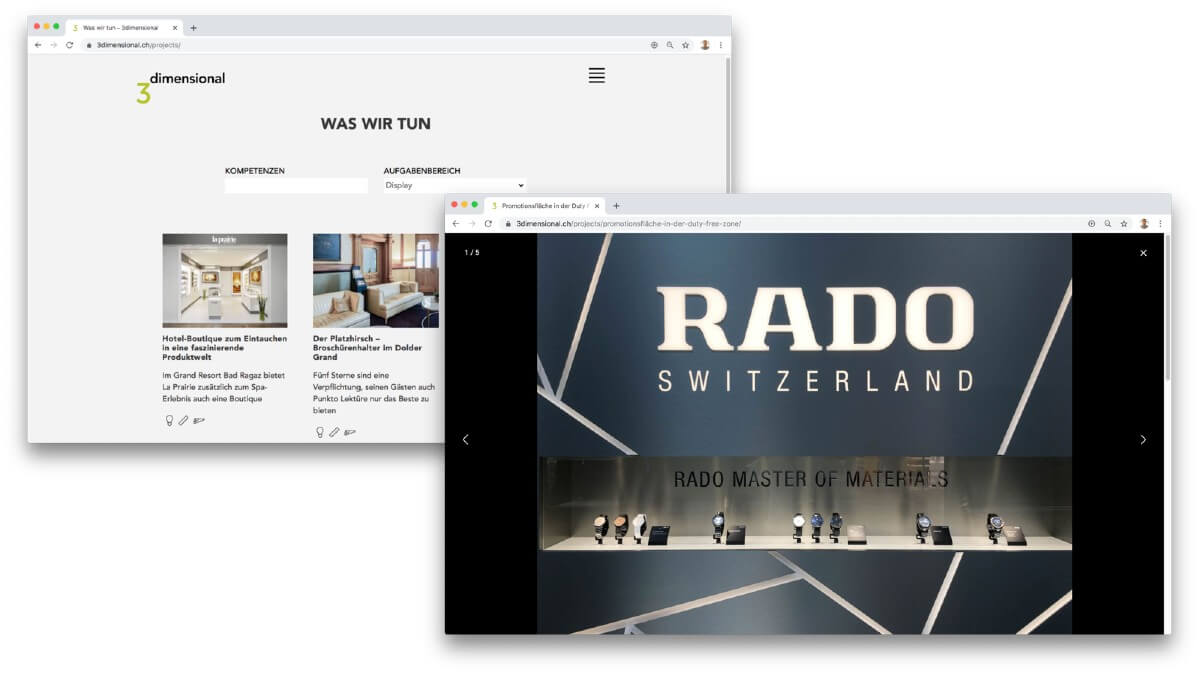
Task: Open the hamburger menu on the 3dimensional page
Action: click(597, 75)
